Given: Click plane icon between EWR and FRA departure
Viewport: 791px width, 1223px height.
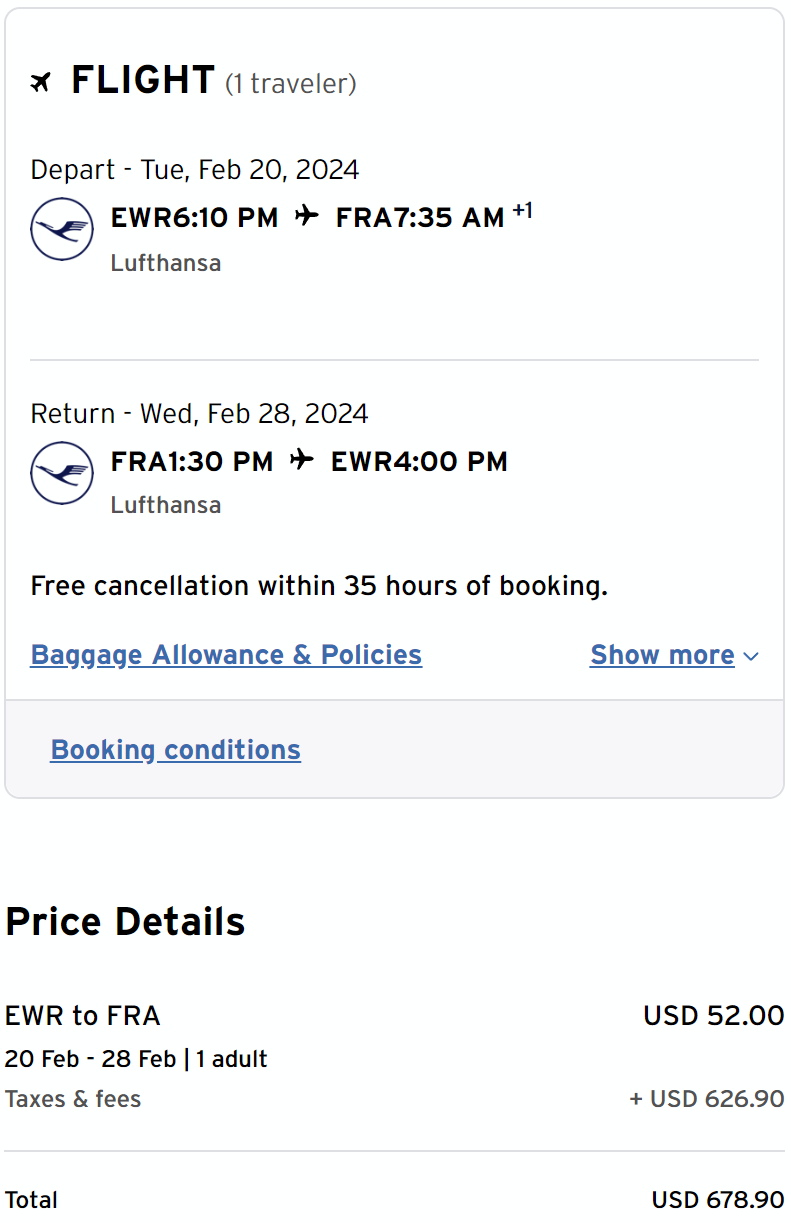Looking at the screenshot, I should pos(307,216).
